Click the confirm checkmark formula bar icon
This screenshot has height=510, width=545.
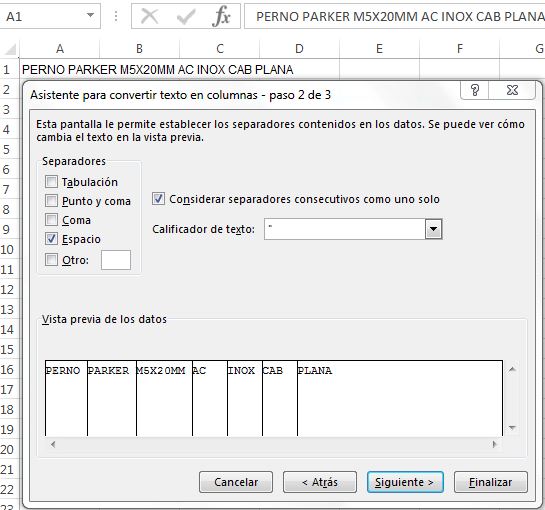tap(186, 16)
